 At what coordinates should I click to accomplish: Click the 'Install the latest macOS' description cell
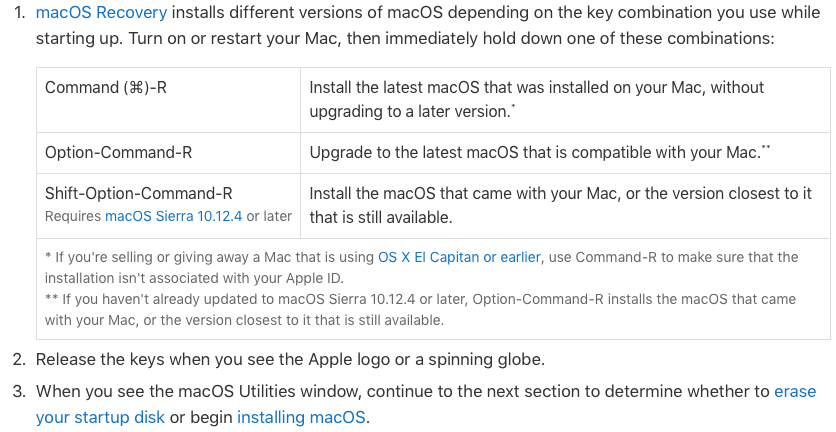pos(565,100)
